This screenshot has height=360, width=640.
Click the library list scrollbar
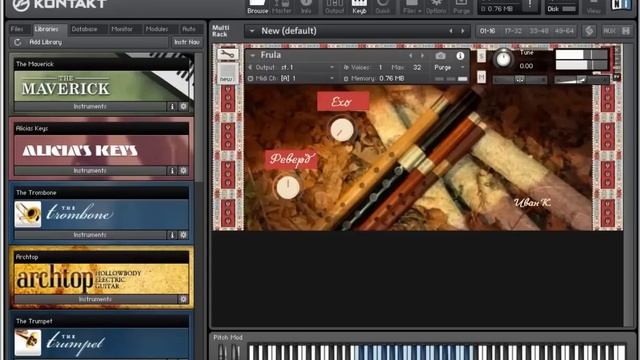(x=199, y=118)
